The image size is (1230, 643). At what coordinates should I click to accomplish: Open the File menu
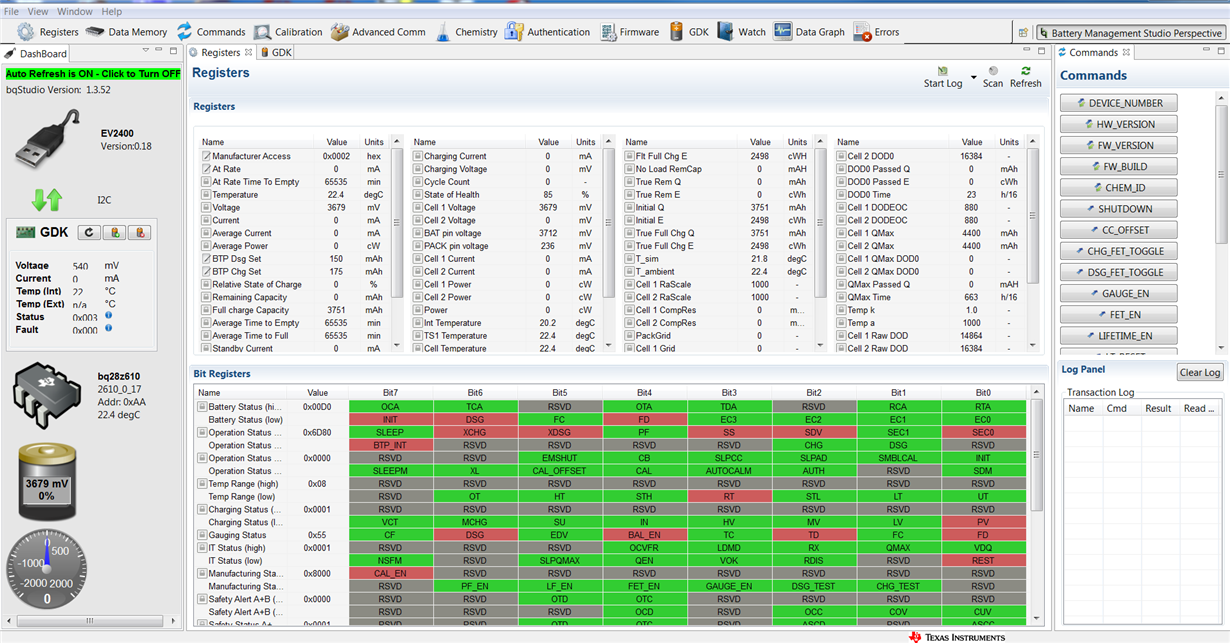[x=11, y=11]
